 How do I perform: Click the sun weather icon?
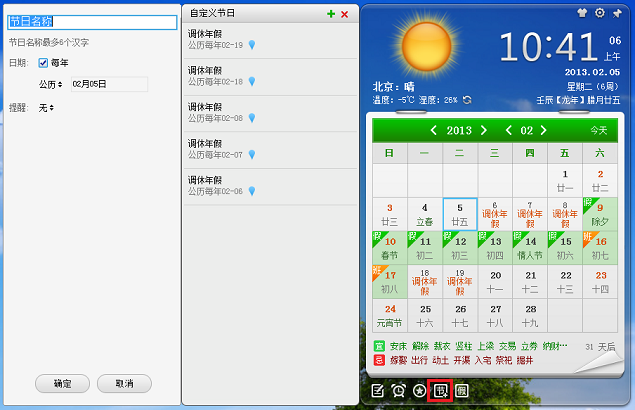[426, 46]
